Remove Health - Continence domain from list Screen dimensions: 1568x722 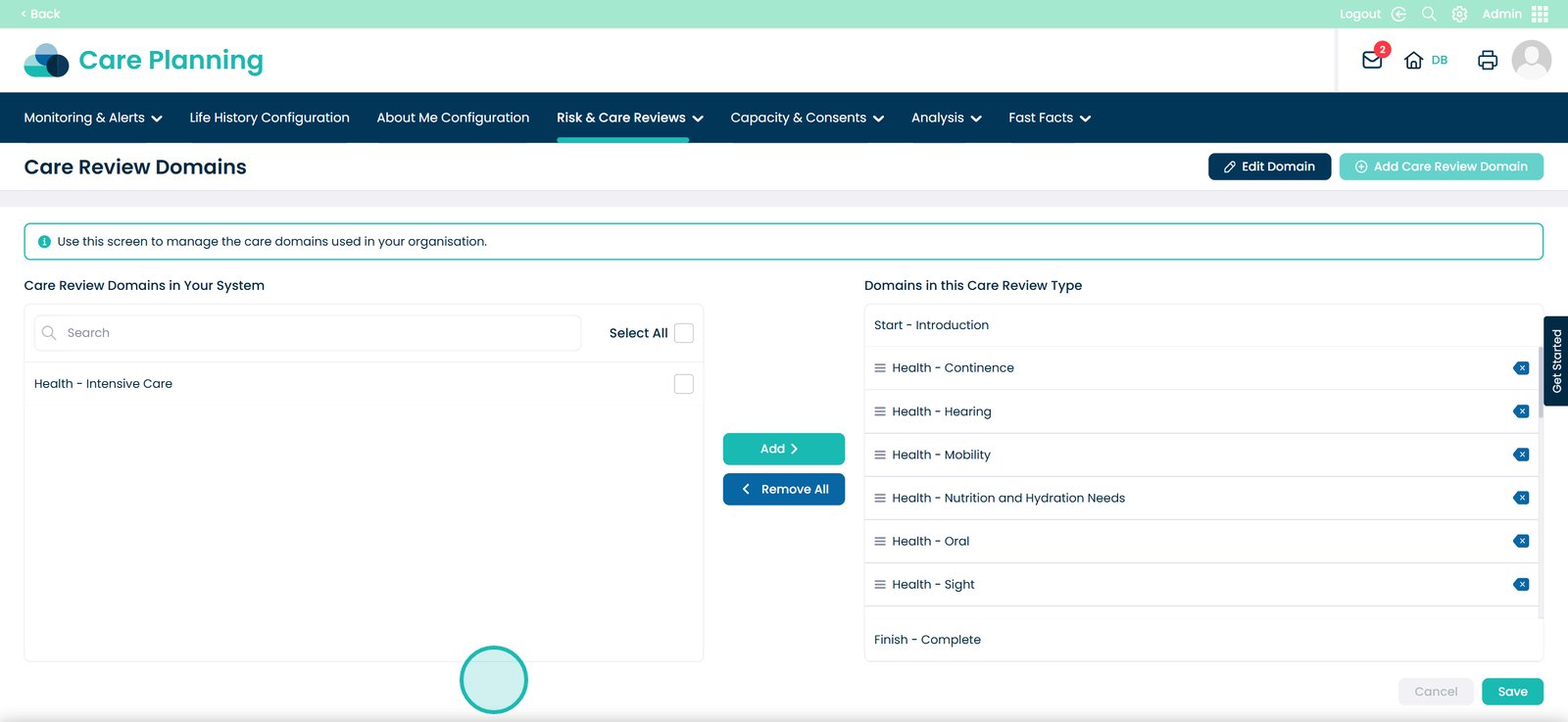(x=1521, y=368)
